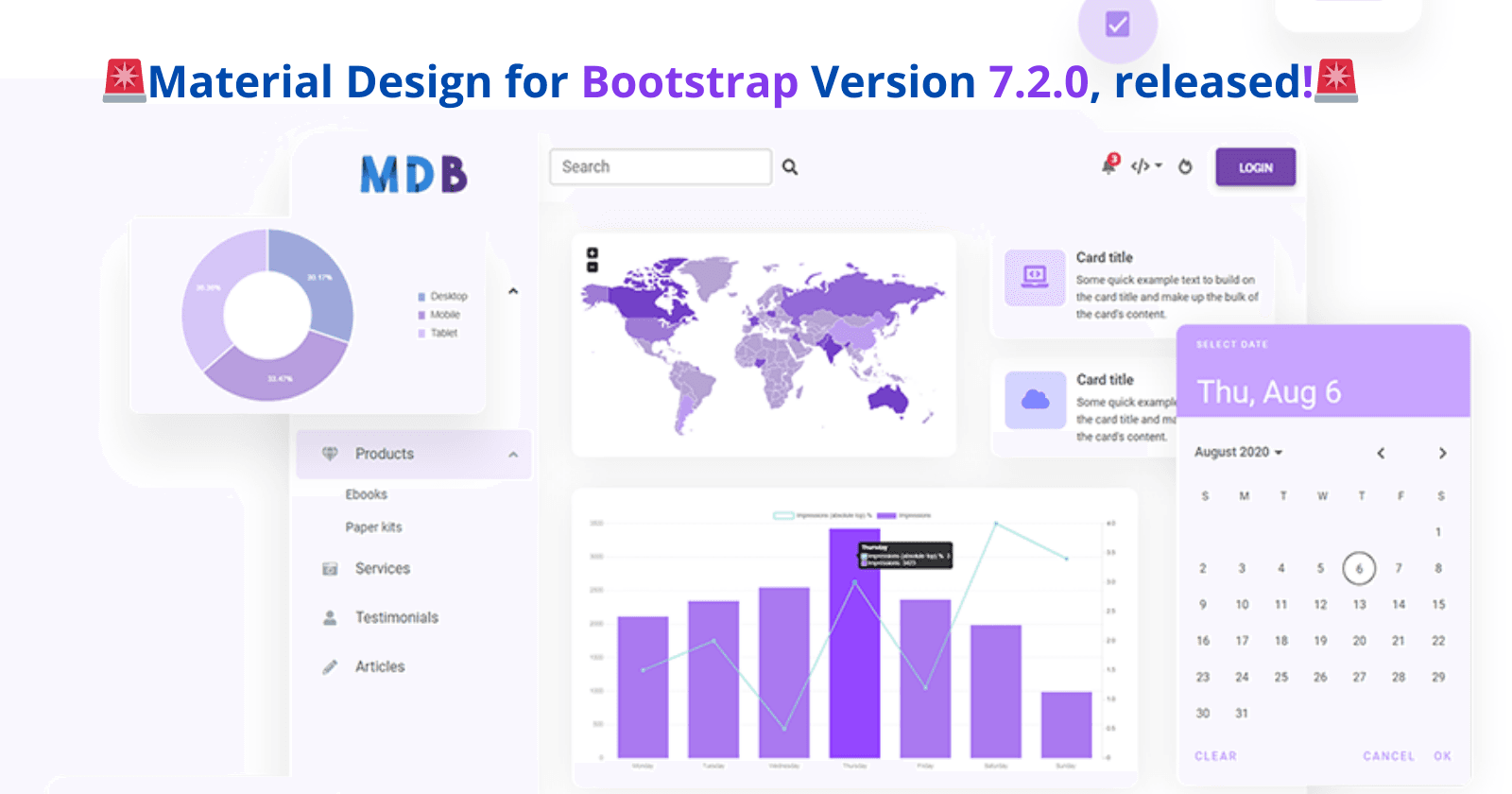Open the Testimonials sidebar item
1512x794 pixels.
click(x=396, y=617)
